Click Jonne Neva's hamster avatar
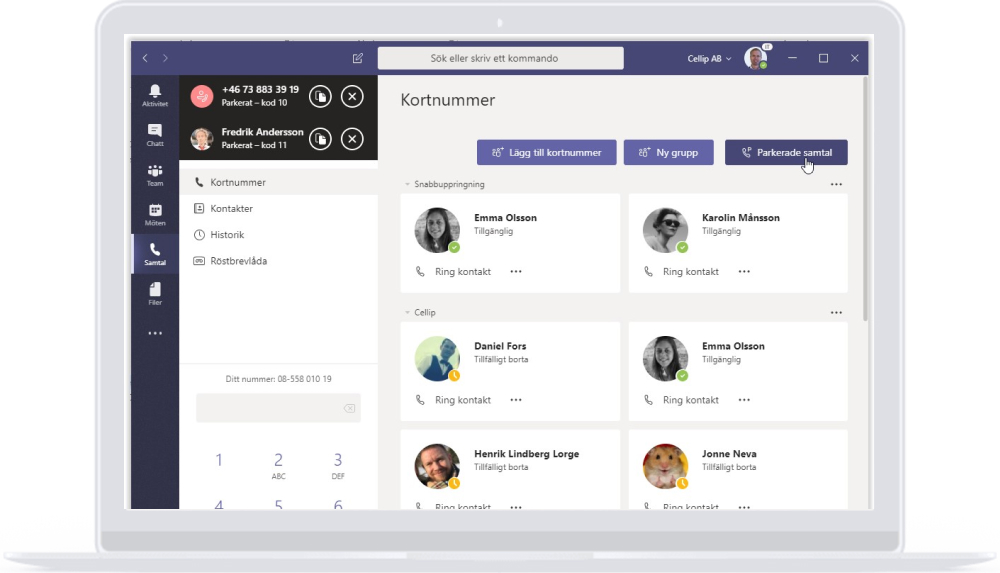The height and width of the screenshot is (573, 1000). tap(665, 466)
